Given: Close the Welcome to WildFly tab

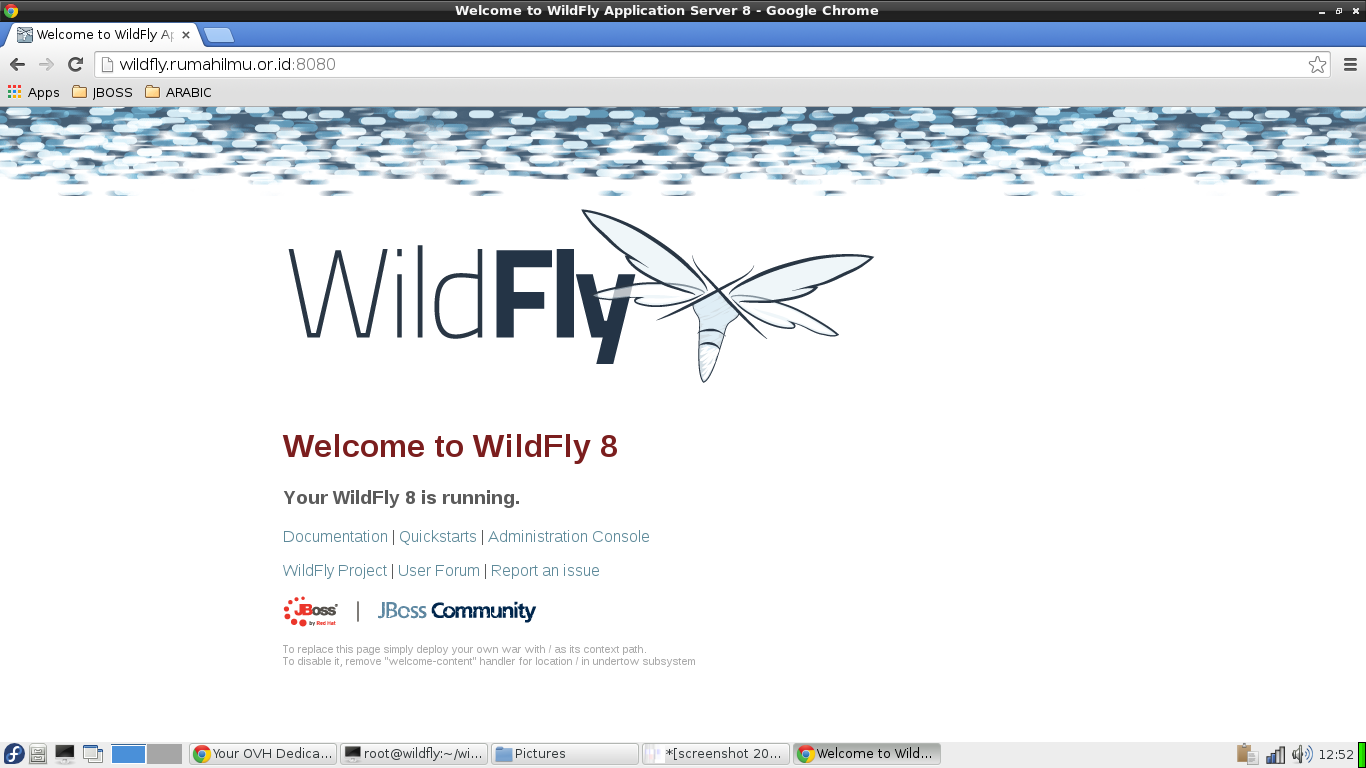Looking at the screenshot, I should click(x=185, y=35).
